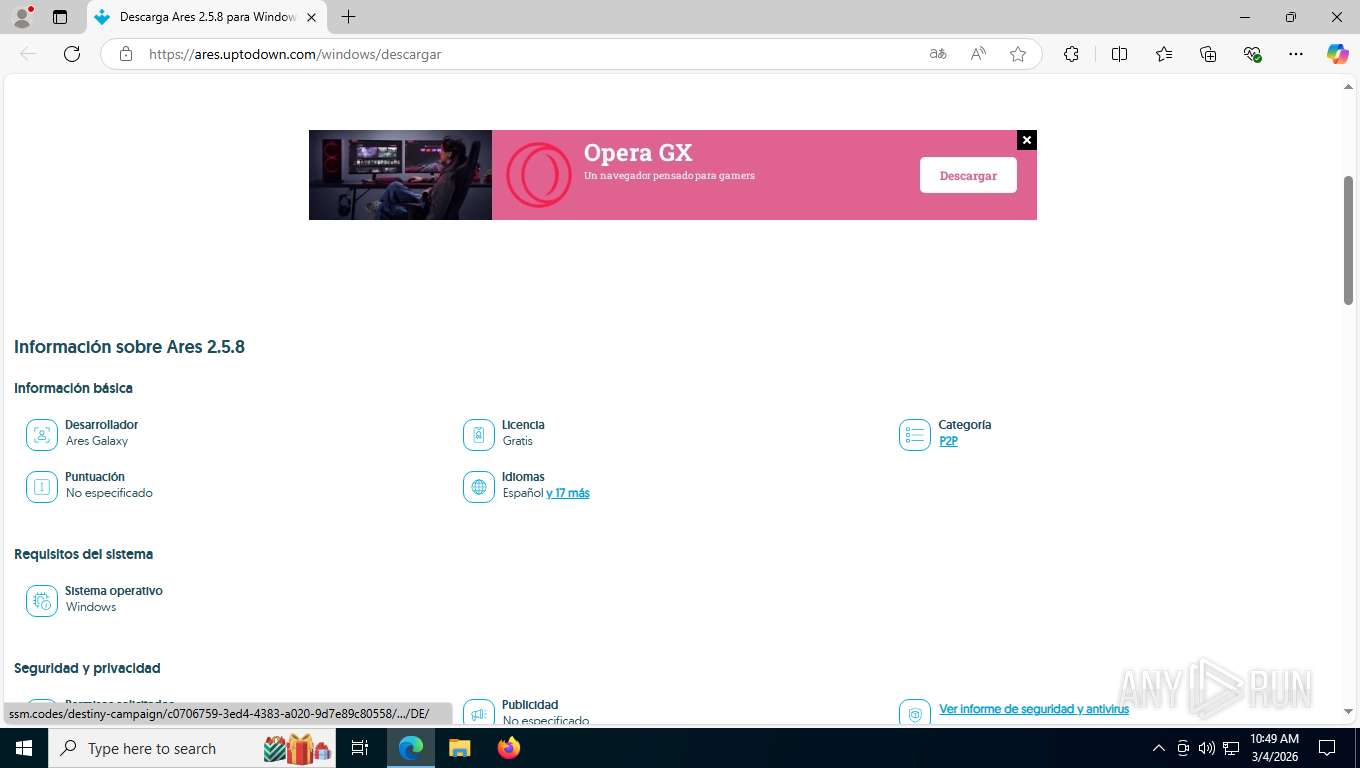
Task: Open the Copilot sidebar icon
Action: click(1338, 54)
